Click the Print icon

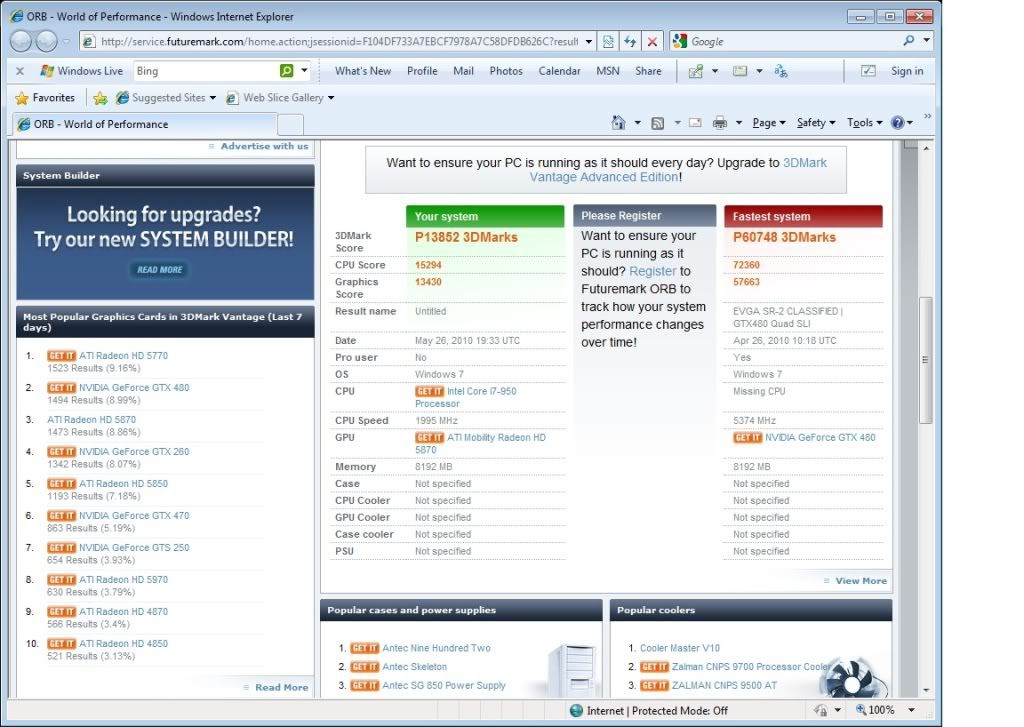[x=720, y=122]
